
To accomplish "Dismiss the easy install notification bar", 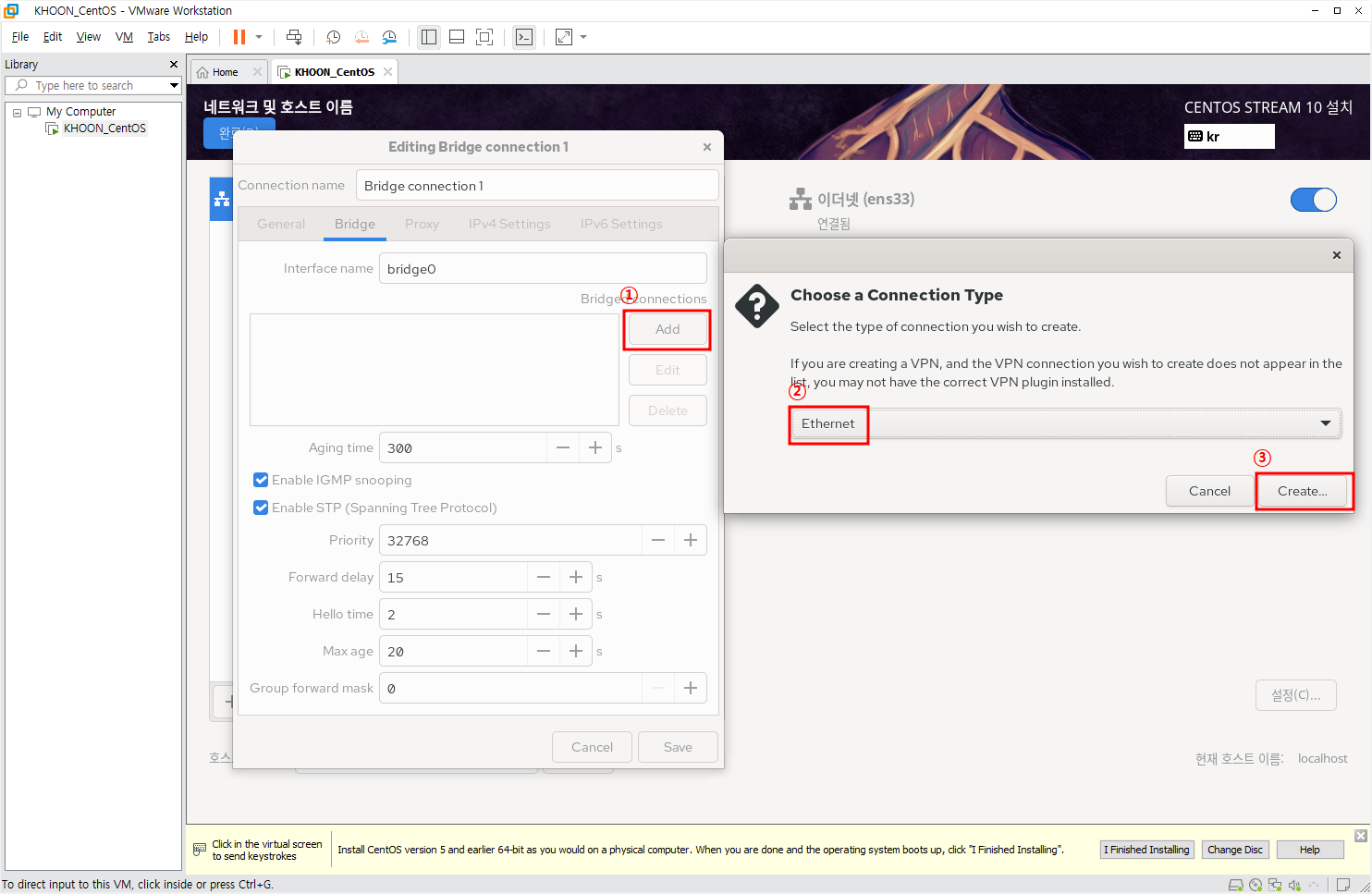I will [1360, 836].
